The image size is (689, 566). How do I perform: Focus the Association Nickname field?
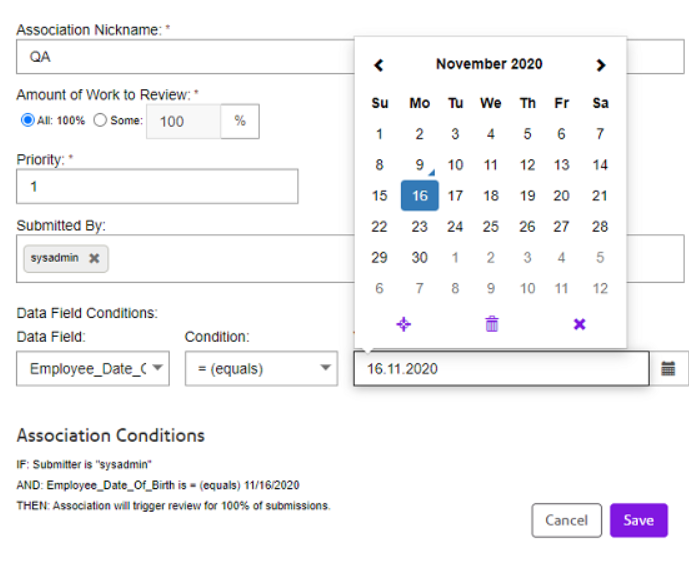185,57
